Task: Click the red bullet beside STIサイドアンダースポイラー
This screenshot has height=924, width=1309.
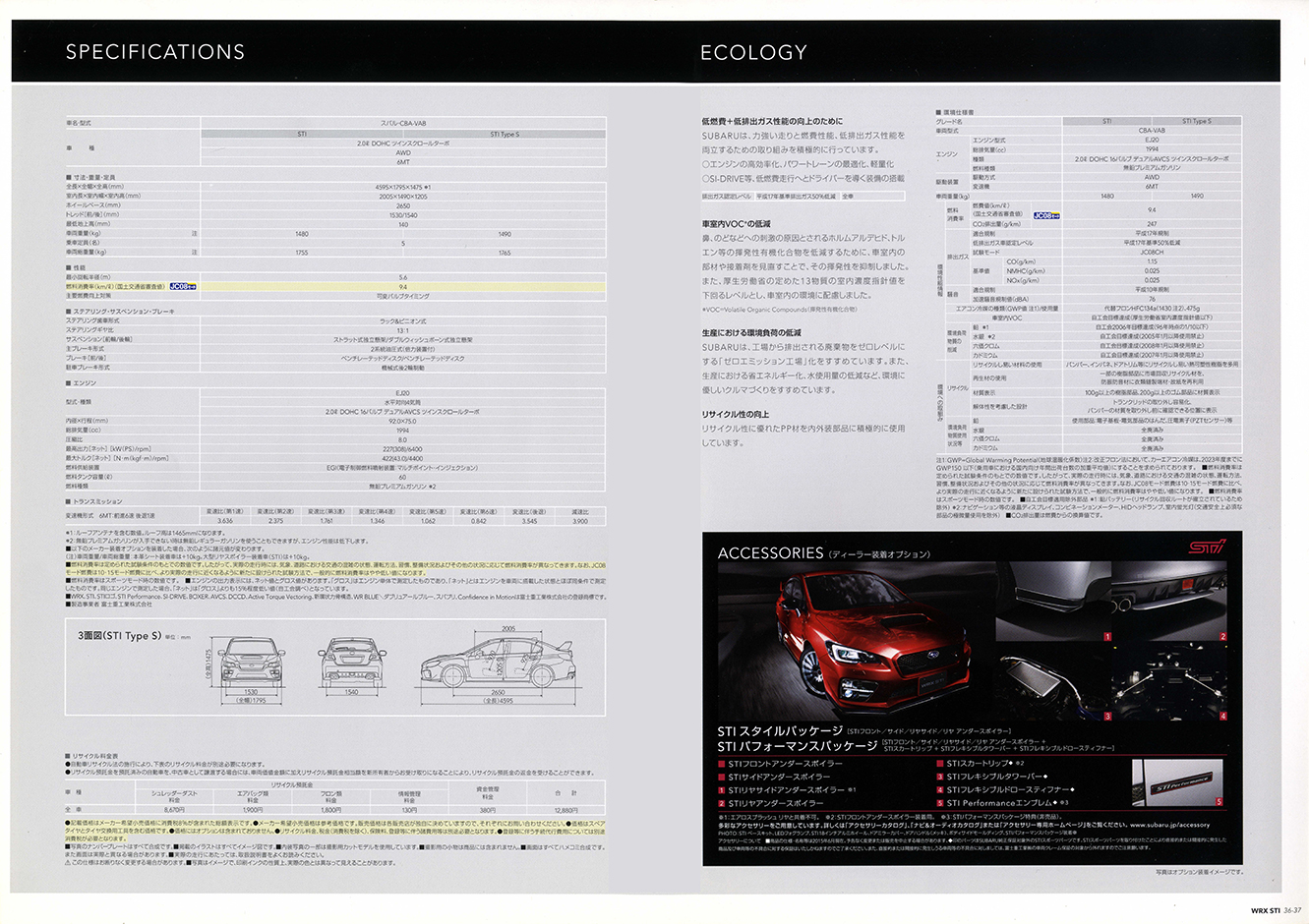Action: click(722, 777)
